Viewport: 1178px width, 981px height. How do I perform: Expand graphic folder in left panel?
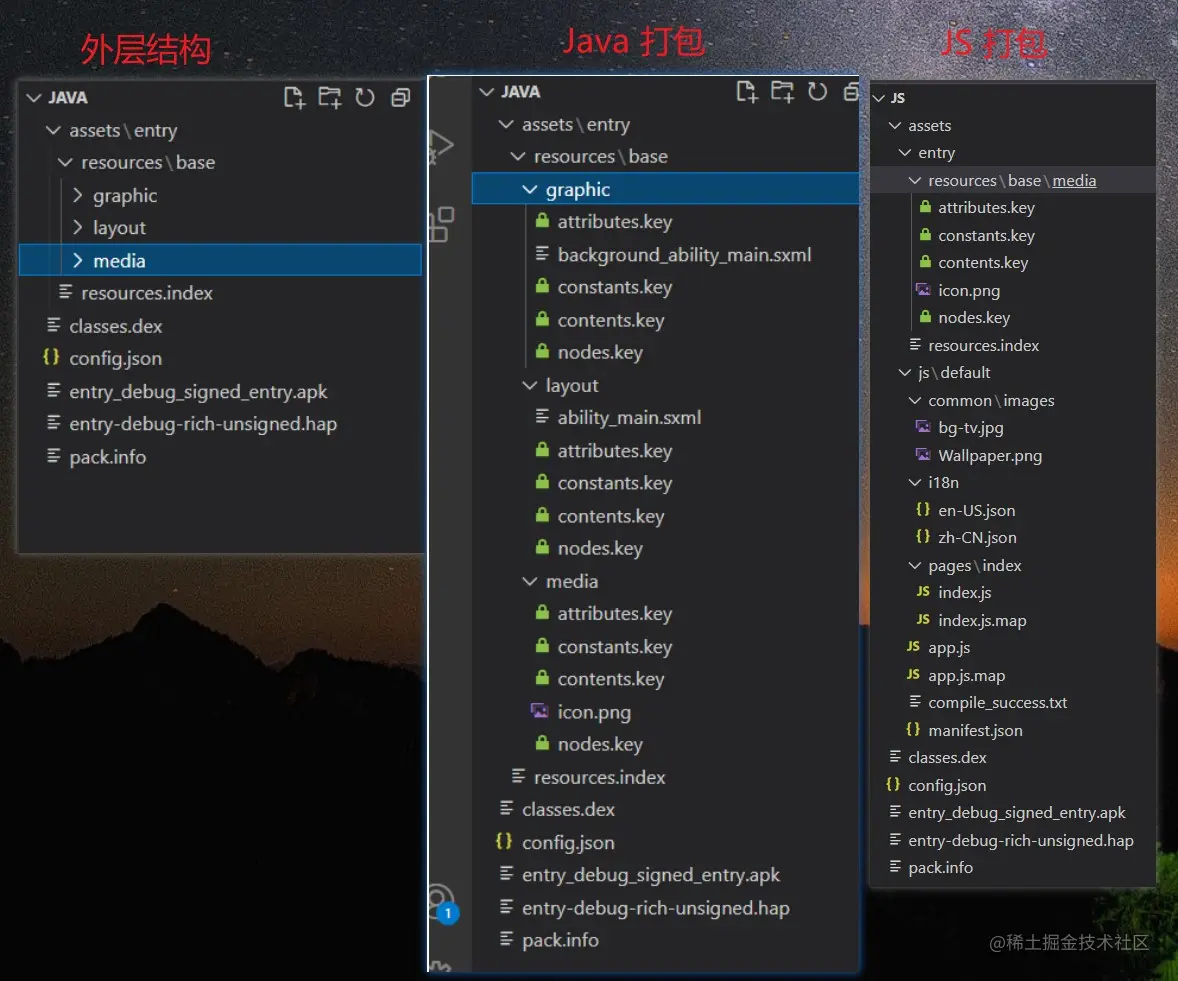[x=77, y=195]
